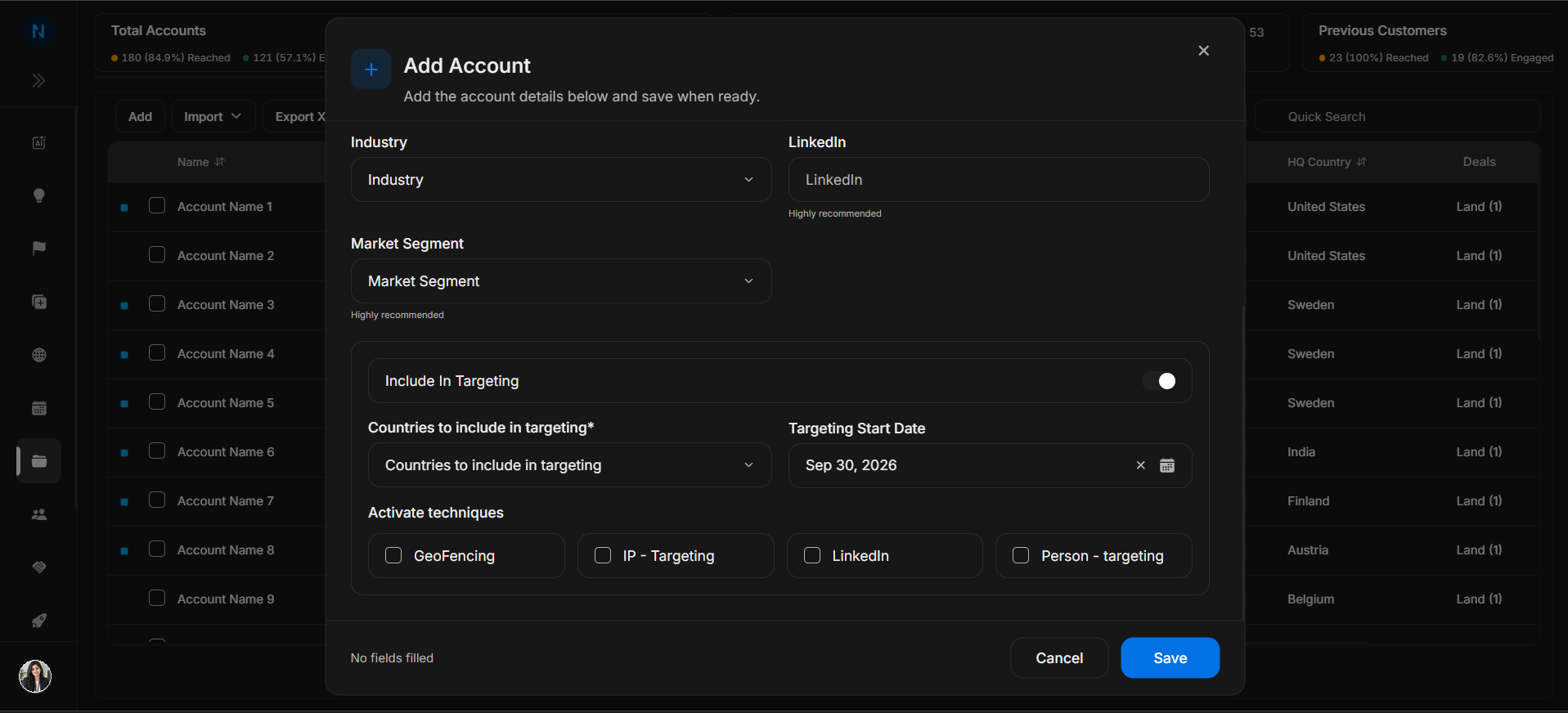Click the Austria HQ Country cell
Viewport: 1568px width, 713px height.
(x=1308, y=550)
